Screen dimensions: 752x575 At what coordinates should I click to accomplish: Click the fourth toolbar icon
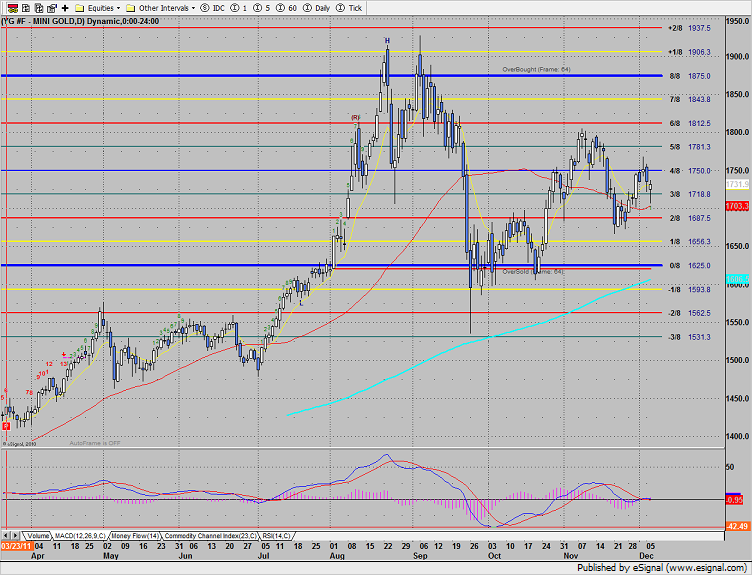coord(50,7)
